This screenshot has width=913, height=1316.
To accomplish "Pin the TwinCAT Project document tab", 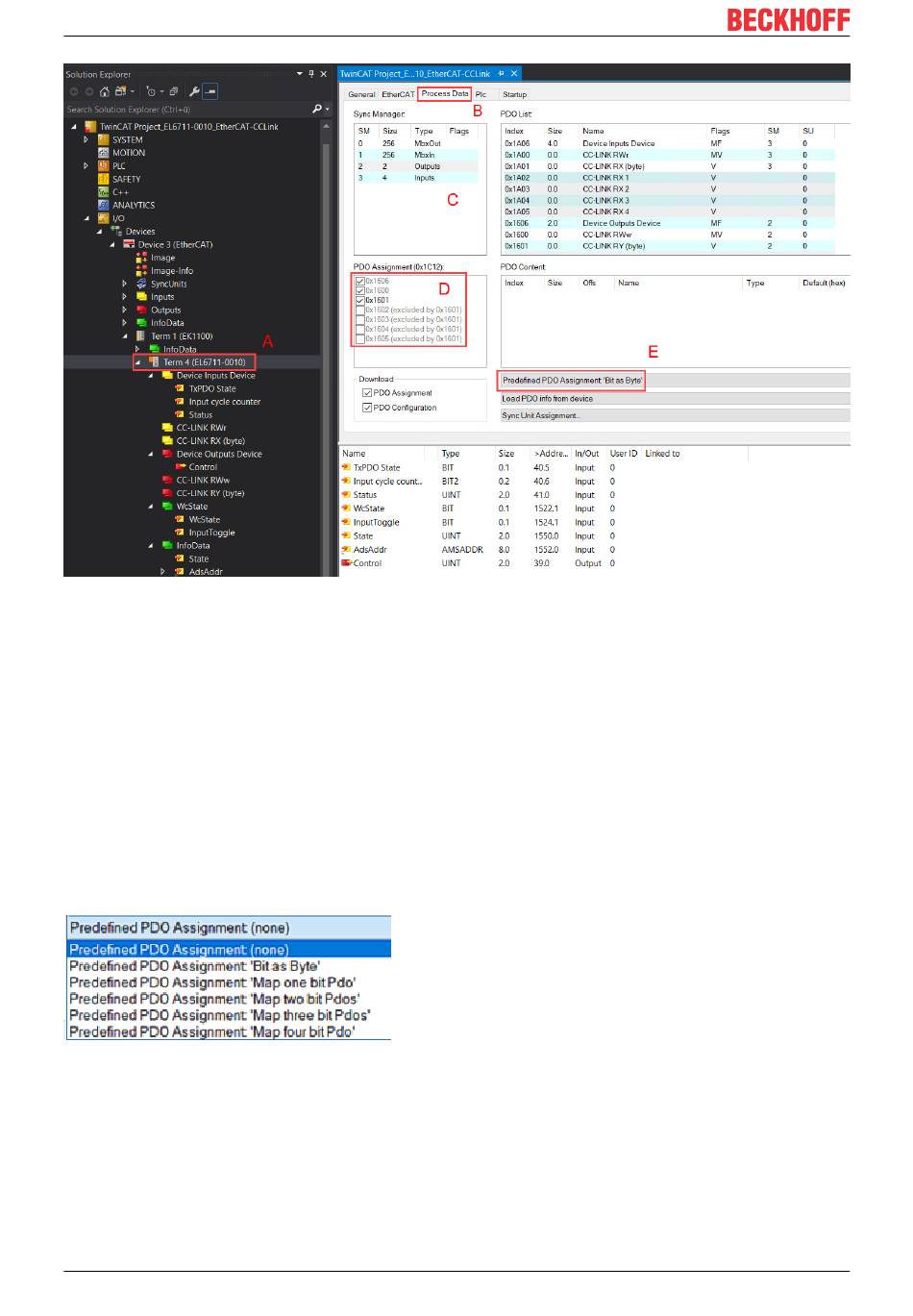I will (501, 73).
